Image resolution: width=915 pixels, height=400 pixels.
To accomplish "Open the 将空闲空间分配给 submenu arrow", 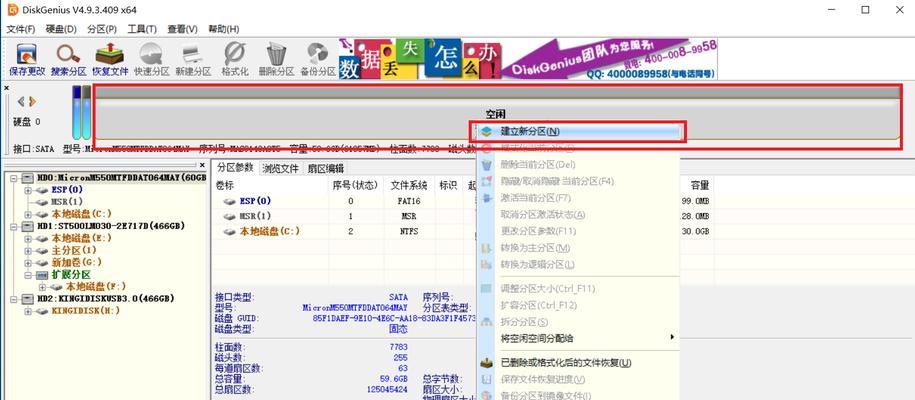I will [x=672, y=338].
